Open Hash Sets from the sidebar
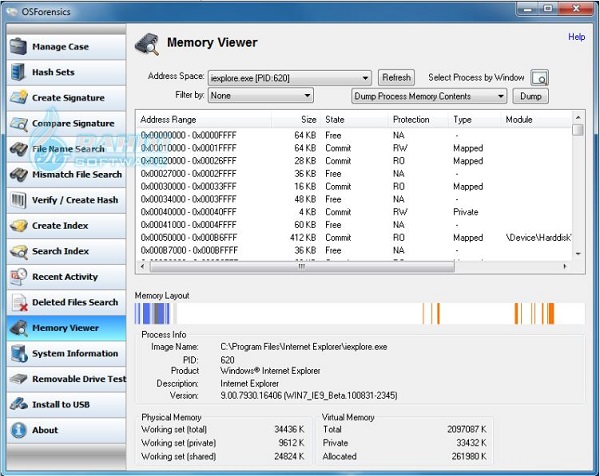Screen dimensions: 600x476 [52, 72]
